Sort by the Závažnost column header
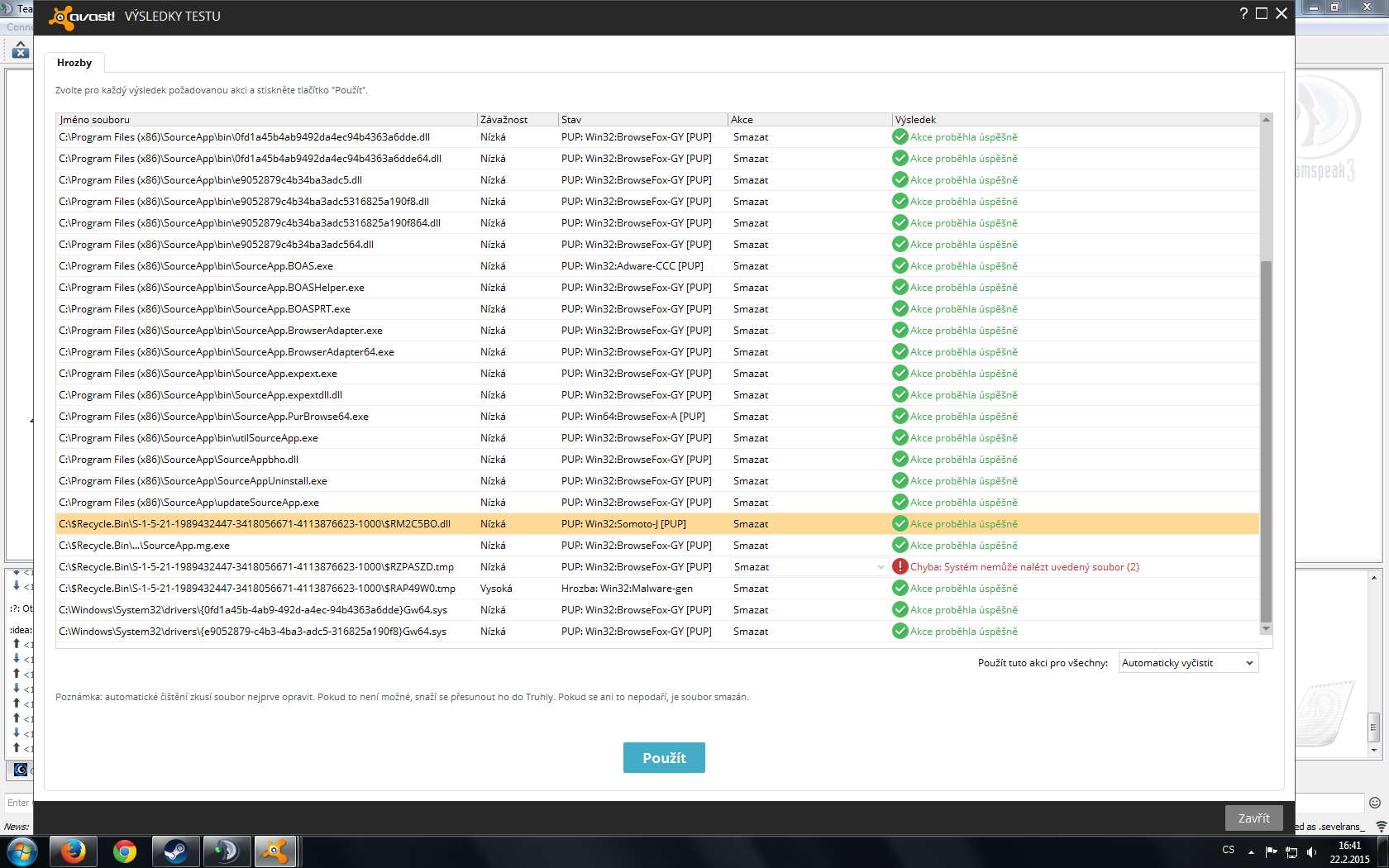This screenshot has height=868, width=1389. coord(518,120)
